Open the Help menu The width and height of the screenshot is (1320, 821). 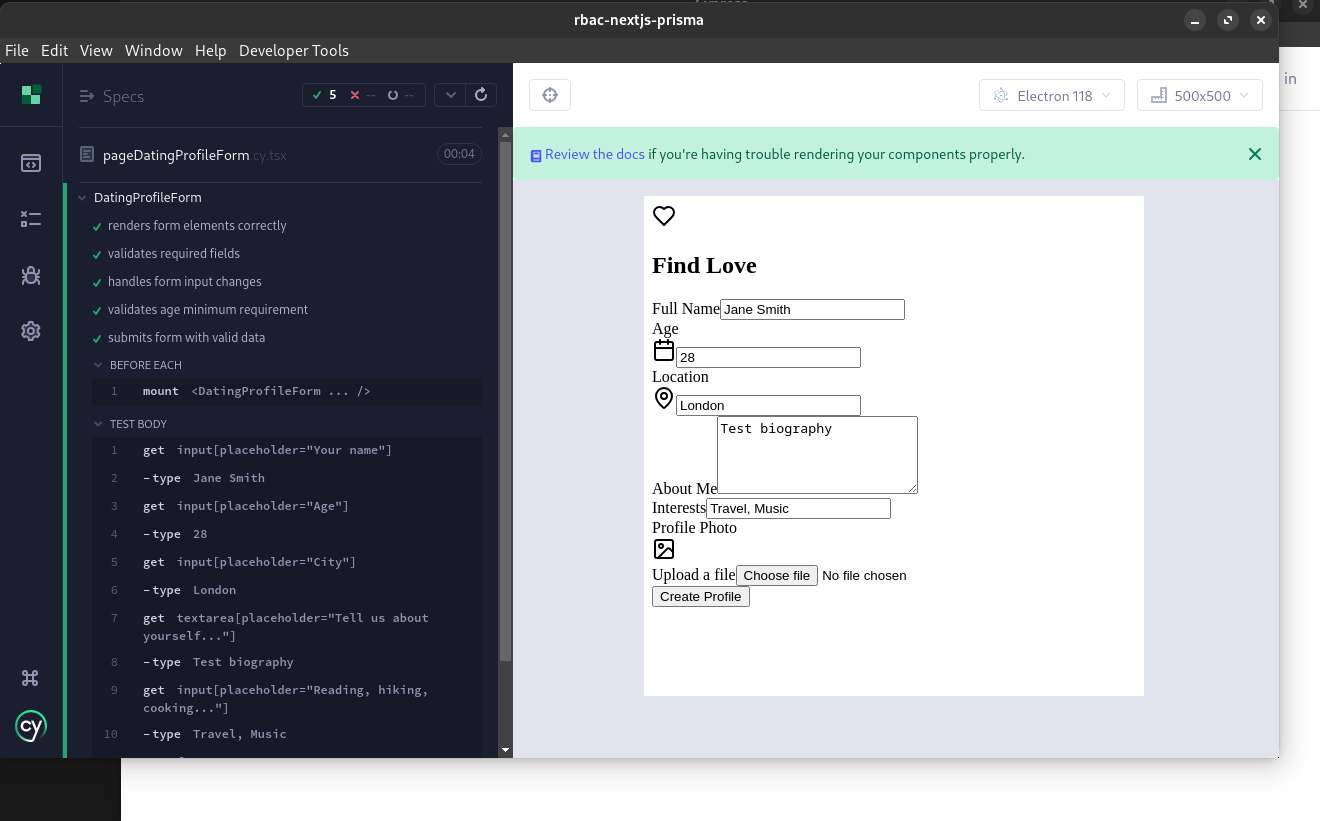pos(210,50)
